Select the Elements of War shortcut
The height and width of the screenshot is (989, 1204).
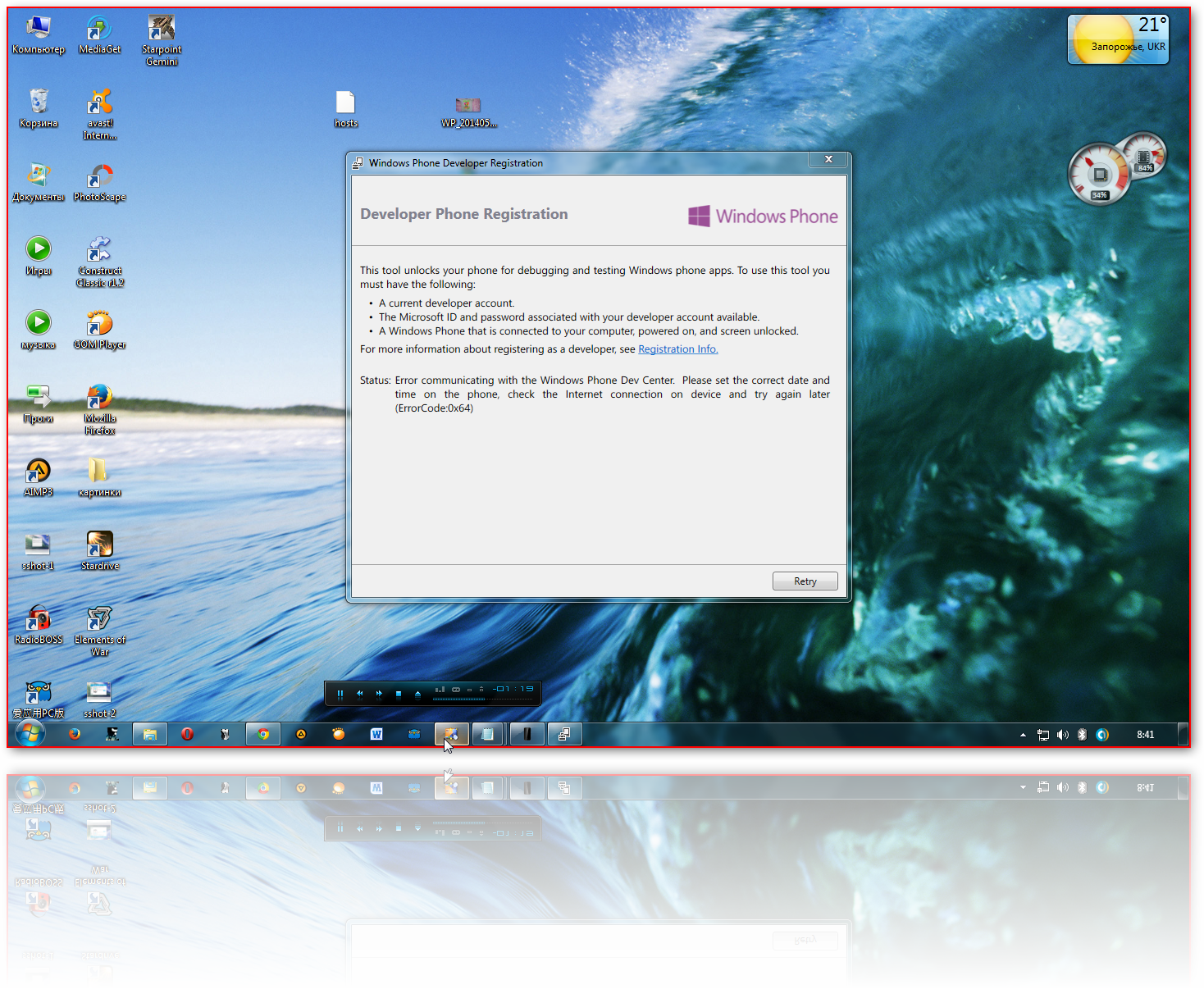click(x=100, y=631)
